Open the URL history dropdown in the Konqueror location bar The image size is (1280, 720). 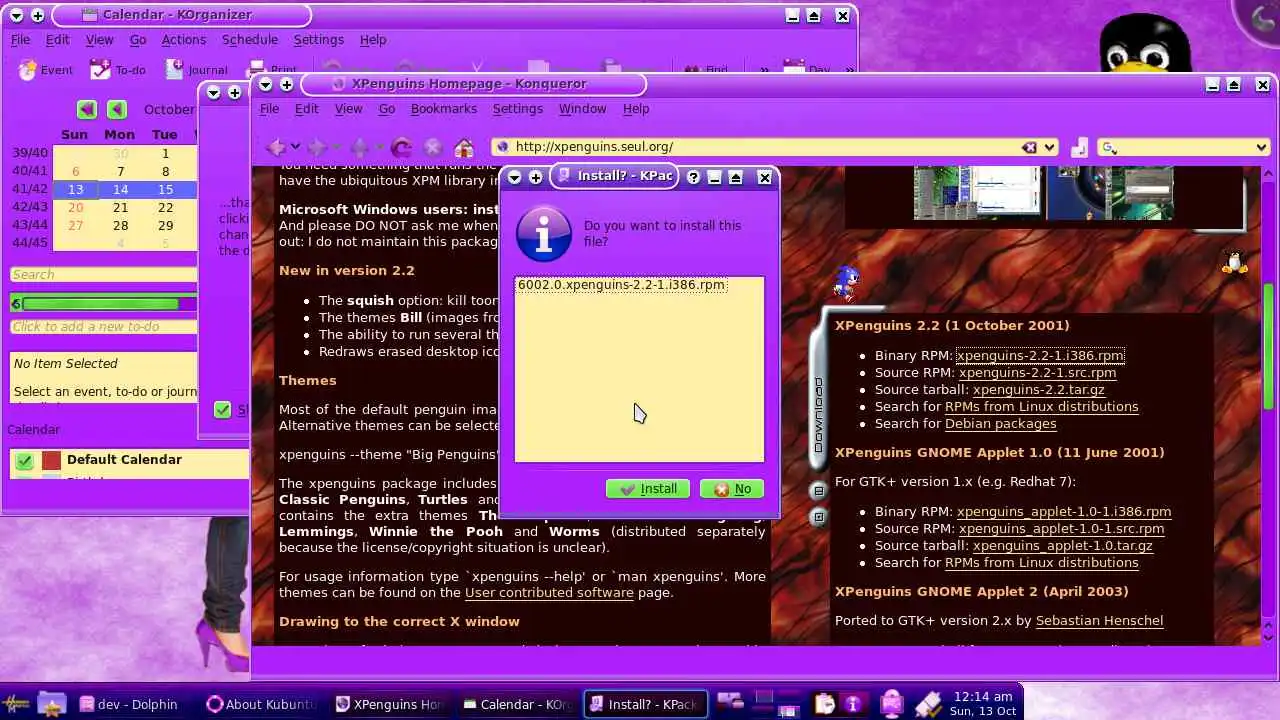click(1049, 148)
